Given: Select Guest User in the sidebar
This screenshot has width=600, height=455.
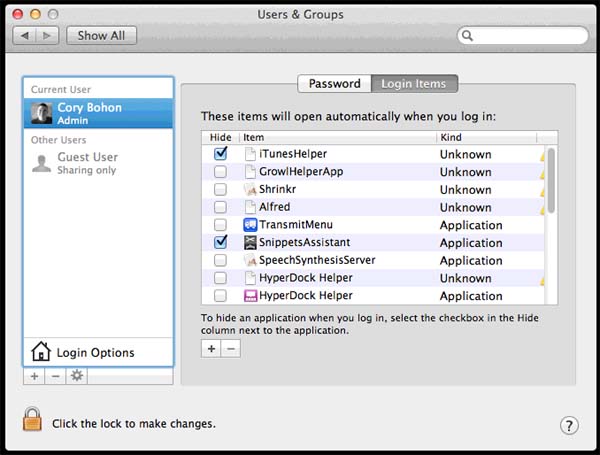Looking at the screenshot, I should tap(98, 163).
